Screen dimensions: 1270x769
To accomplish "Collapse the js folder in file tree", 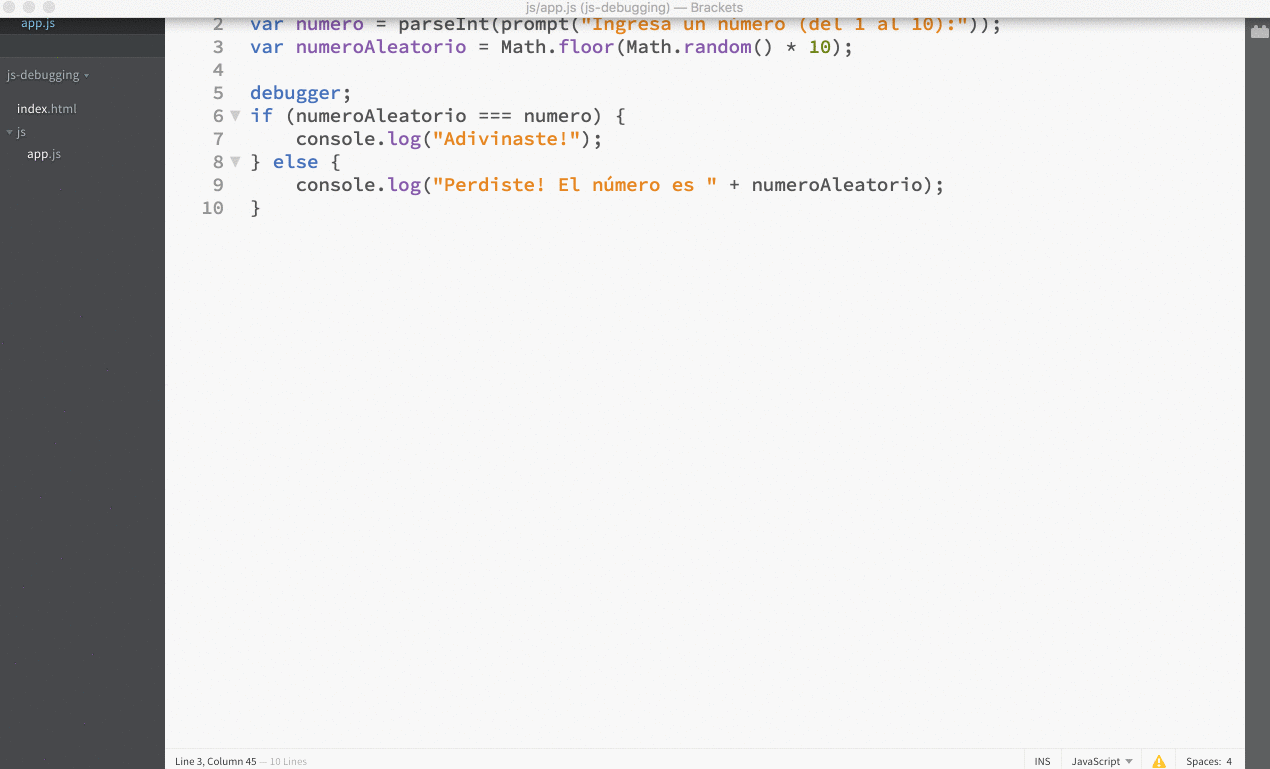I will [10, 132].
